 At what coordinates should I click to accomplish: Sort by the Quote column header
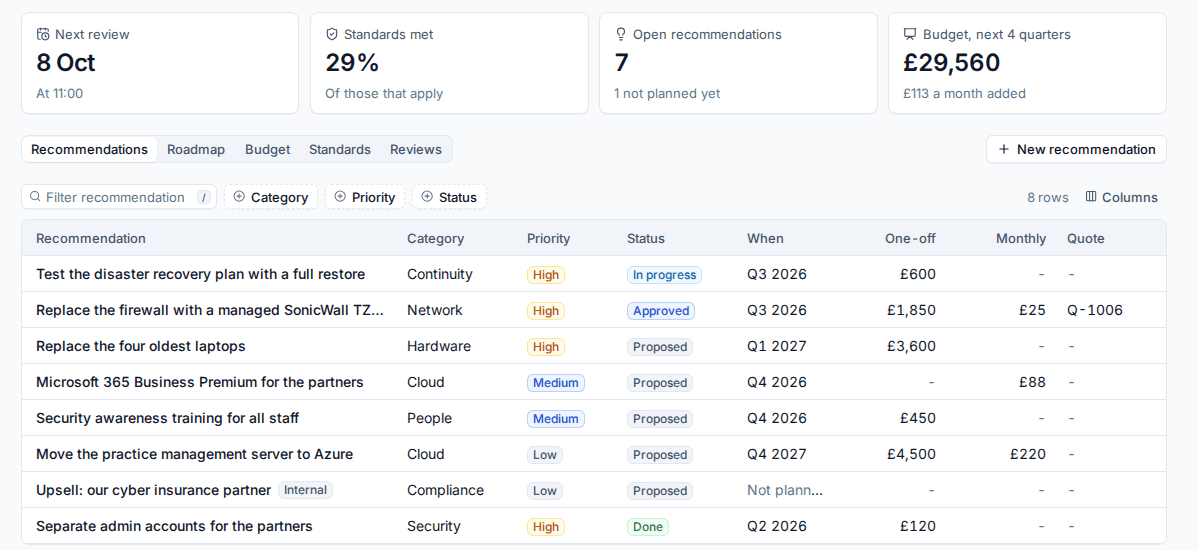(1086, 238)
